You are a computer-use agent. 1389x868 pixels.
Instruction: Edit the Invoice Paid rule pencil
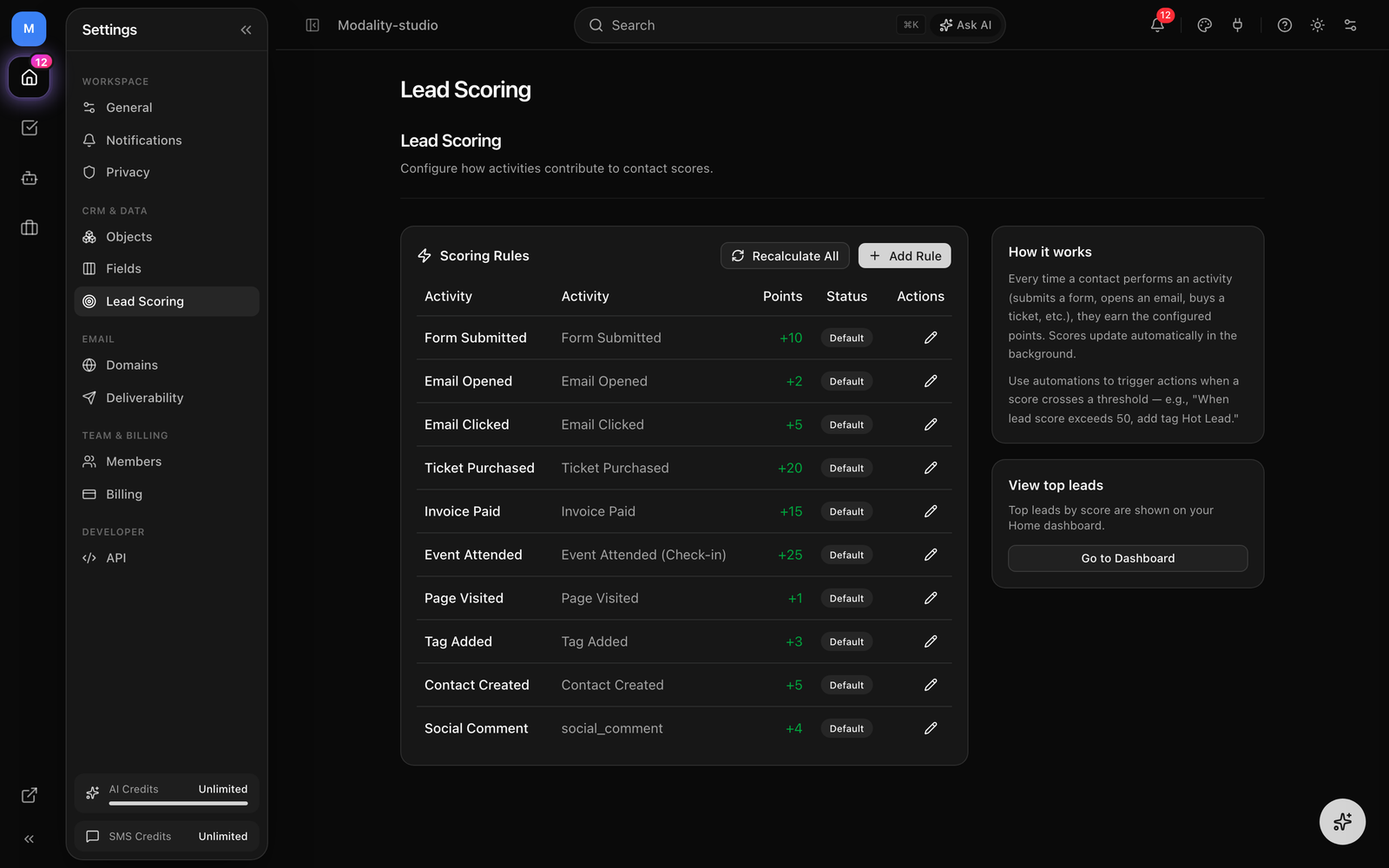(931, 511)
